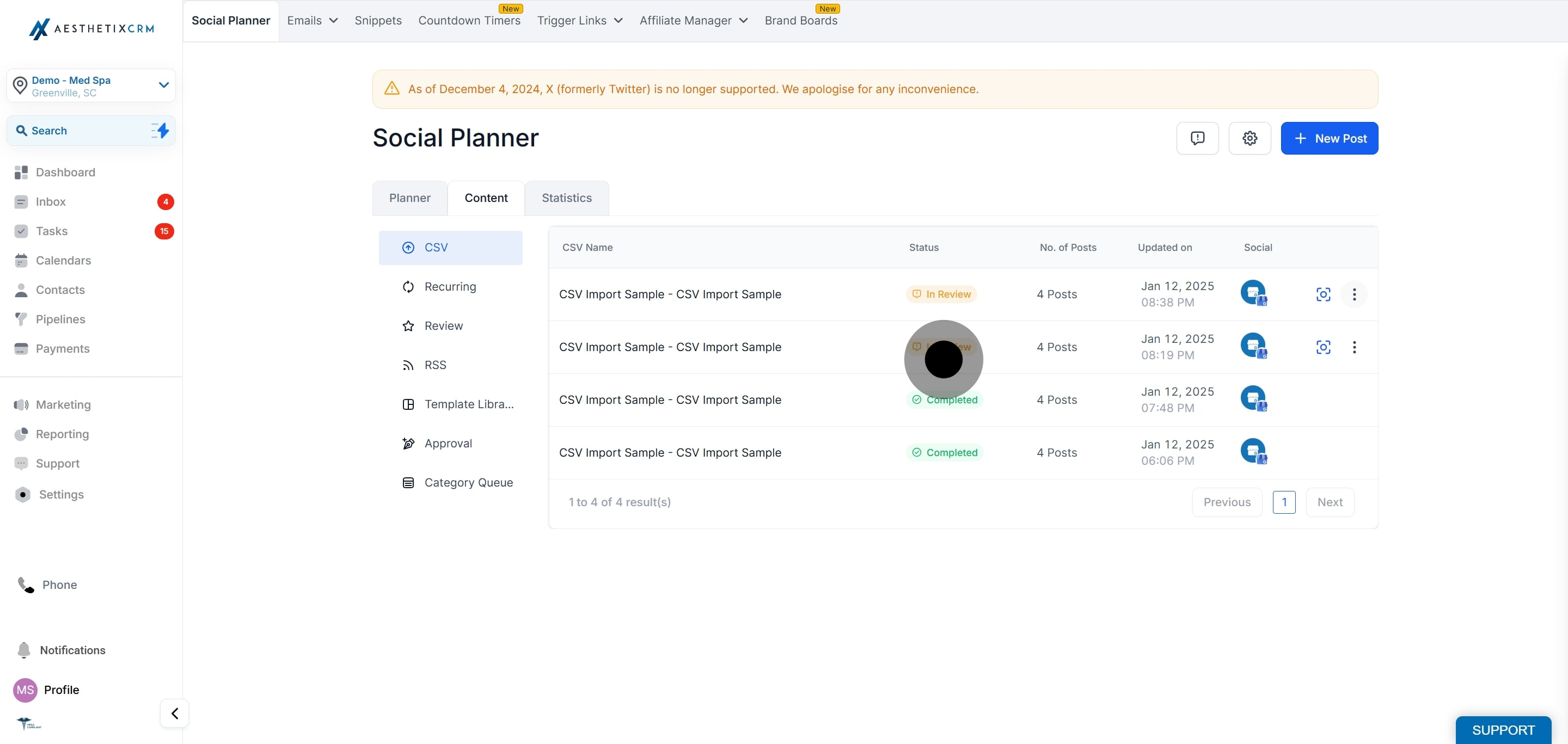The image size is (1568, 744).
Task: Open Template Library in content menu
Action: (450, 404)
